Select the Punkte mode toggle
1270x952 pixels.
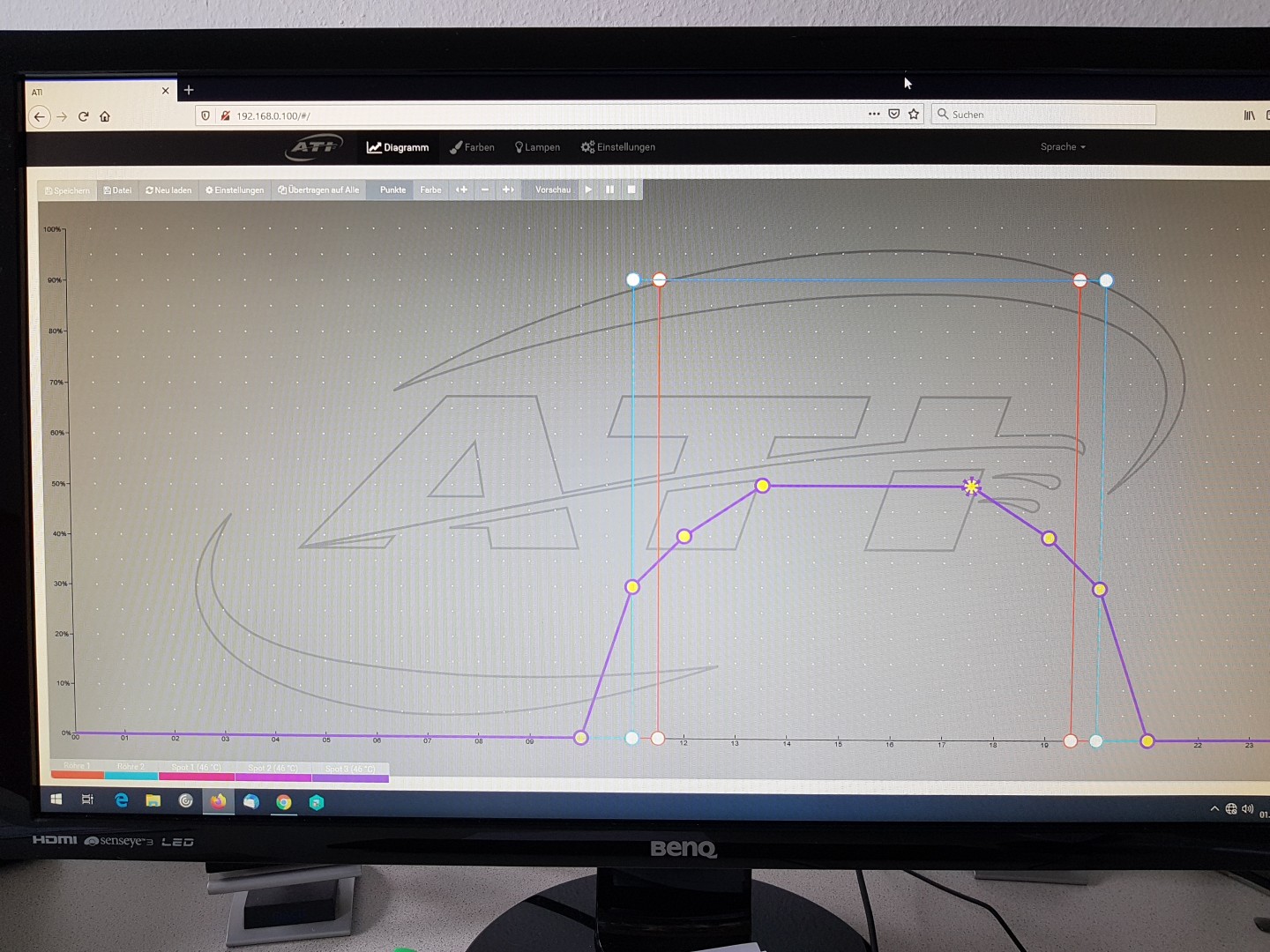392,190
